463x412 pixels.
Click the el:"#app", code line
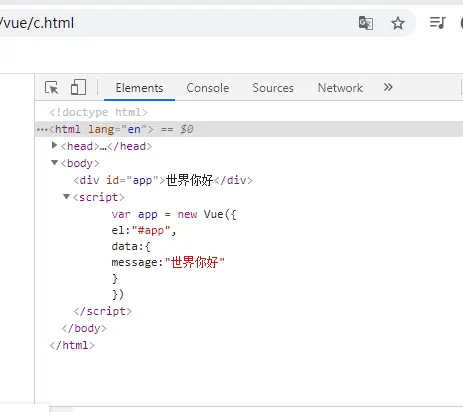(x=144, y=230)
